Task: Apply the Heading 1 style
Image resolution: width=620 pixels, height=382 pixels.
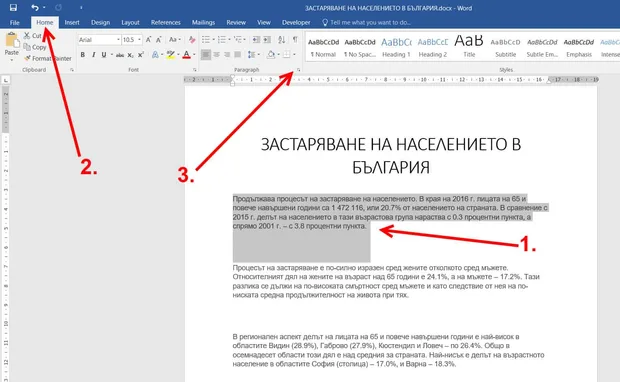Action: 396,47
